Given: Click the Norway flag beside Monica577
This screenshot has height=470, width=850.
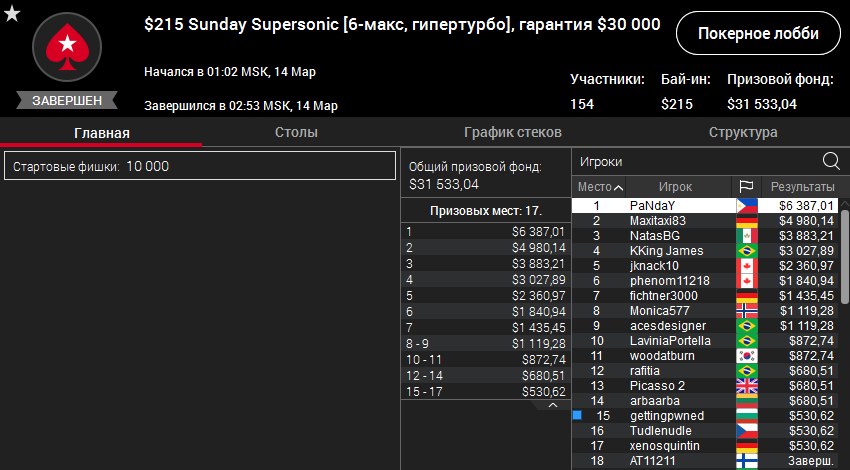Looking at the screenshot, I should click(746, 311).
